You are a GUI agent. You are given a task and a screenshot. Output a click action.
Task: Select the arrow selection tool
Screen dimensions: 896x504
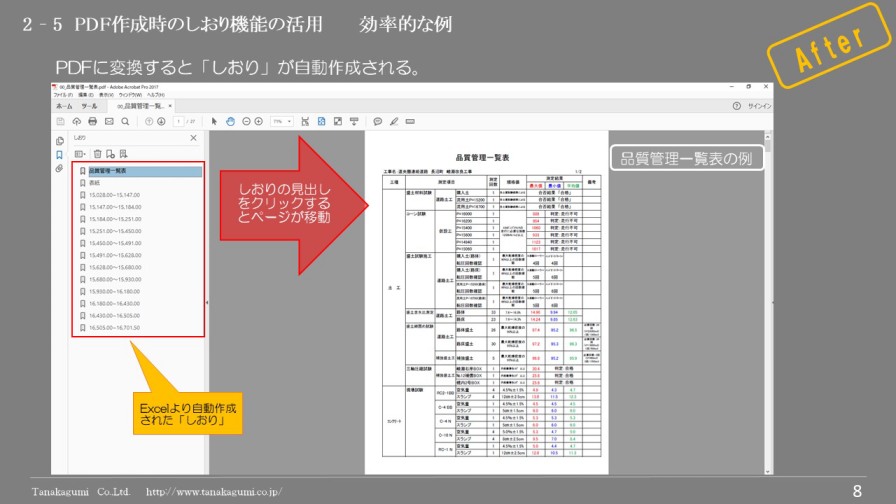214,121
